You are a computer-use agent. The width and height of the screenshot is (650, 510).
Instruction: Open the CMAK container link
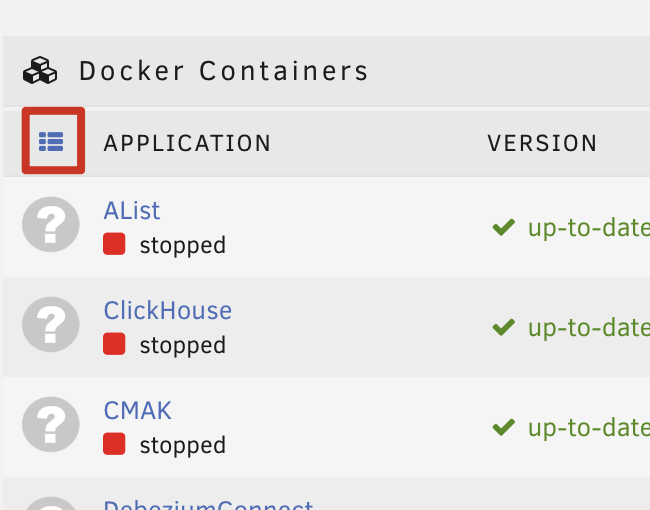tap(137, 410)
